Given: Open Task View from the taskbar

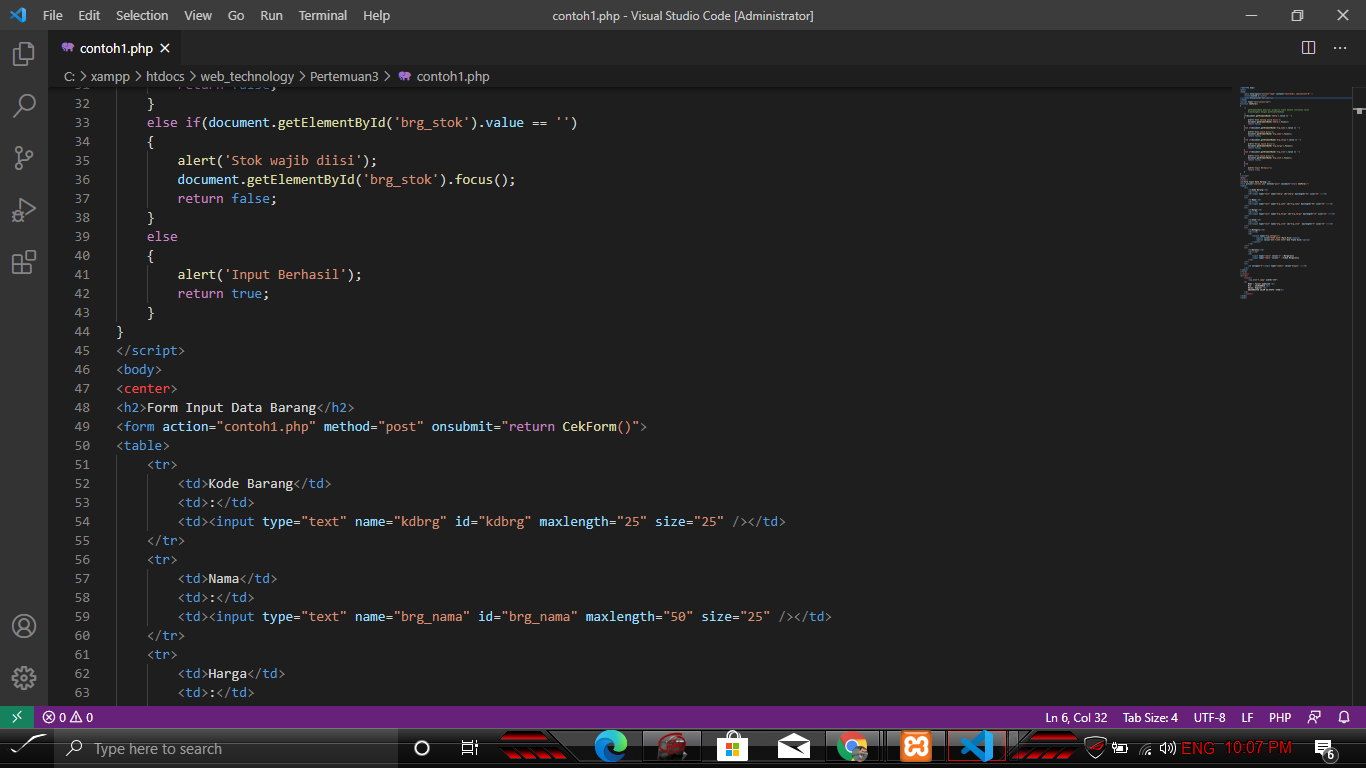Looking at the screenshot, I should click(x=469, y=748).
